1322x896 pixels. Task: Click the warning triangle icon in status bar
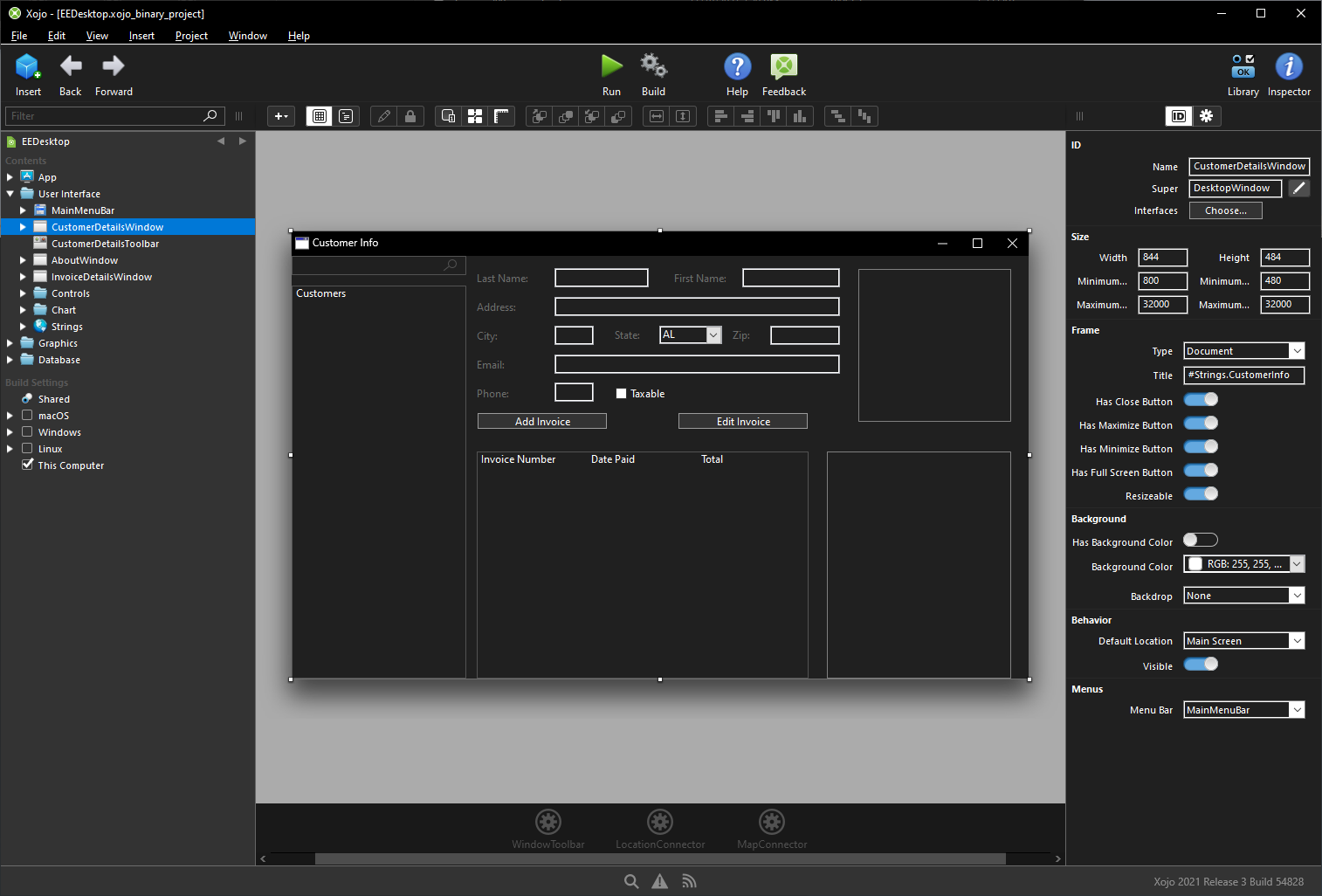(x=660, y=881)
